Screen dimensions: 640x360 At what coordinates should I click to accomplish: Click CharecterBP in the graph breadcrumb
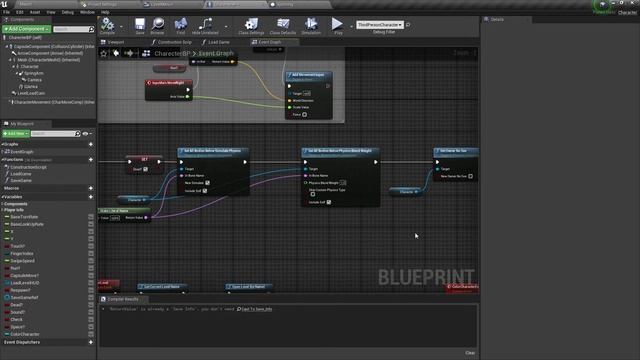coord(172,53)
